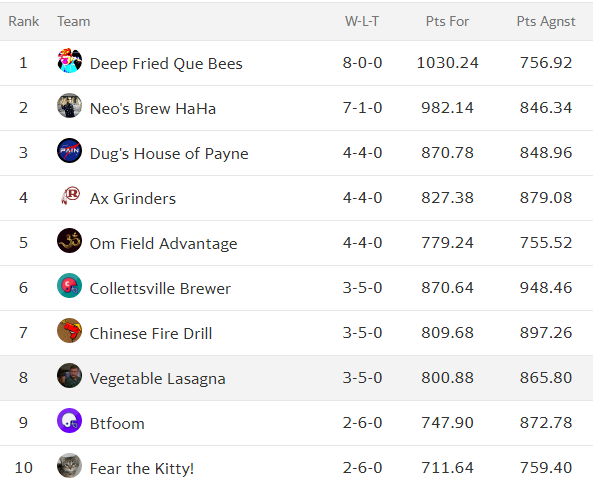593x490 pixels.
Task: Open the Fear the Kitty! cat avatar
Action: click(x=70, y=465)
